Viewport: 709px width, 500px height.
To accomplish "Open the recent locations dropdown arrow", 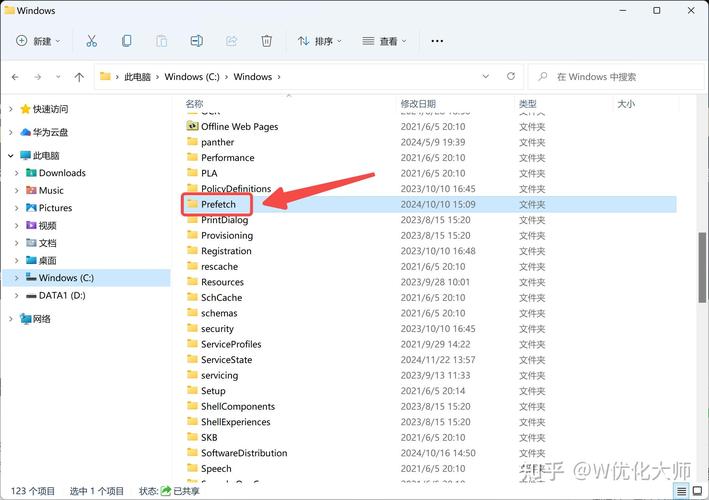I will click(58, 77).
